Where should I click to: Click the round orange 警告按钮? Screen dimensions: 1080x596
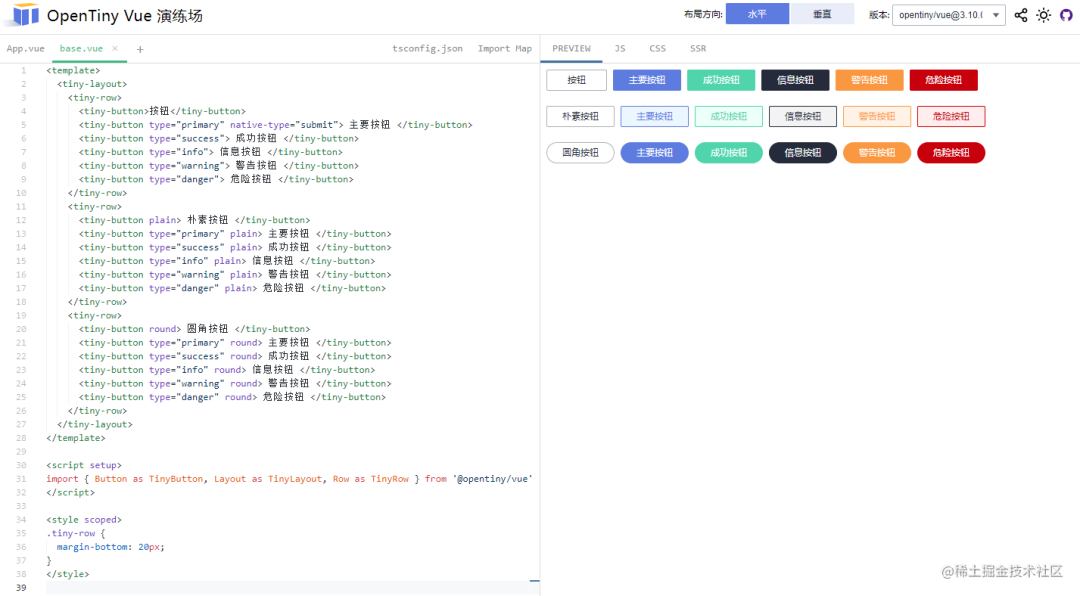click(x=877, y=152)
